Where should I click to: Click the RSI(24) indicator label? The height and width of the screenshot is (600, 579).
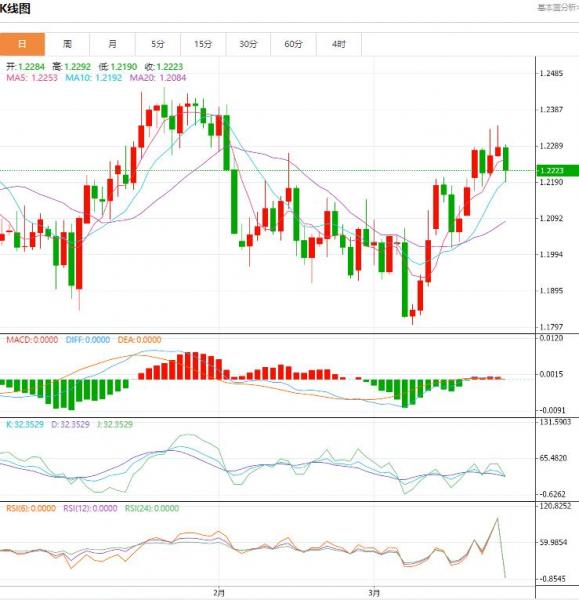(x=152, y=508)
